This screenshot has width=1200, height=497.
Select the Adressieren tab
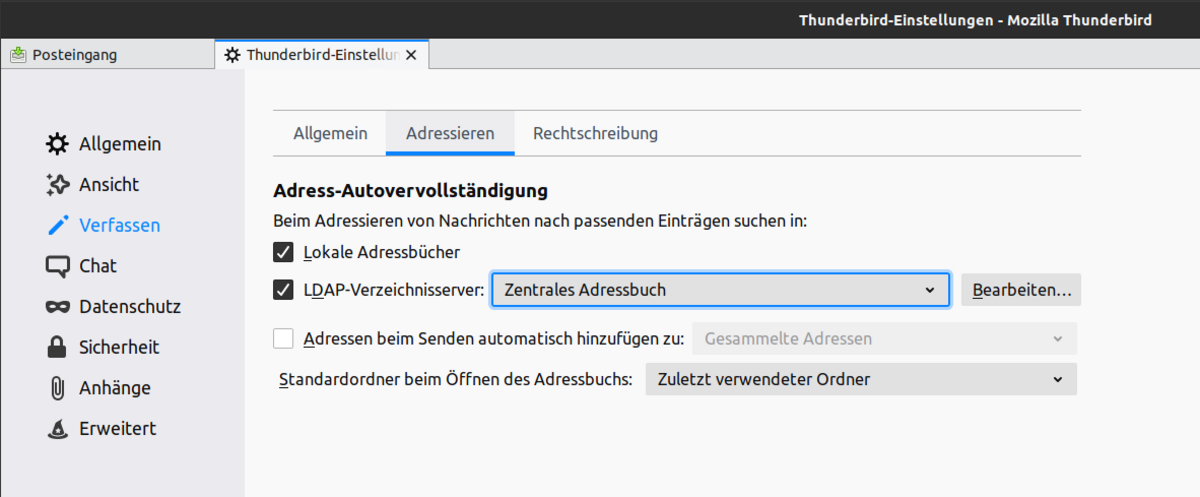(450, 133)
